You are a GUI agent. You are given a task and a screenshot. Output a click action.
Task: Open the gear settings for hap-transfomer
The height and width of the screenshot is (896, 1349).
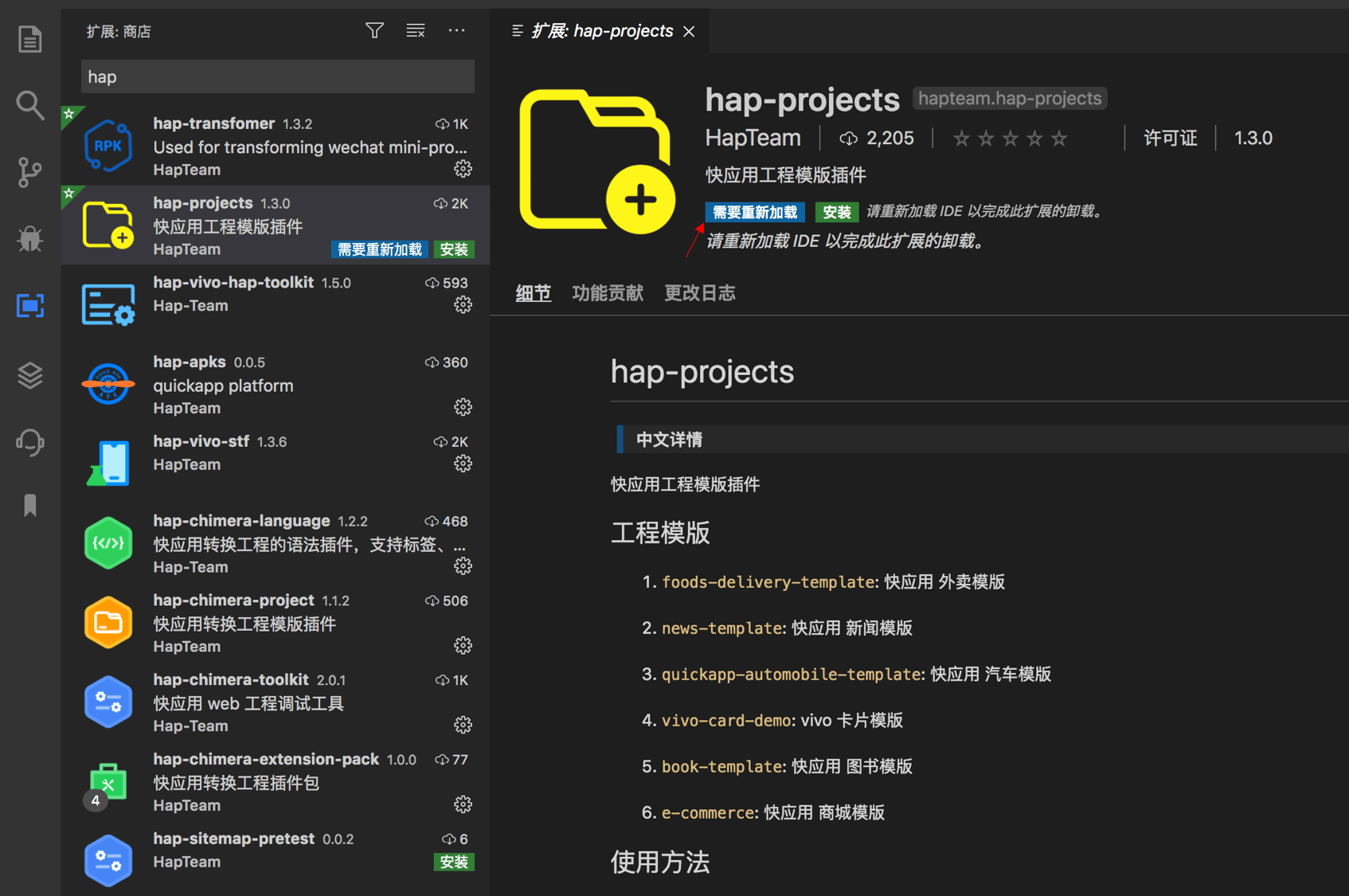[x=463, y=168]
